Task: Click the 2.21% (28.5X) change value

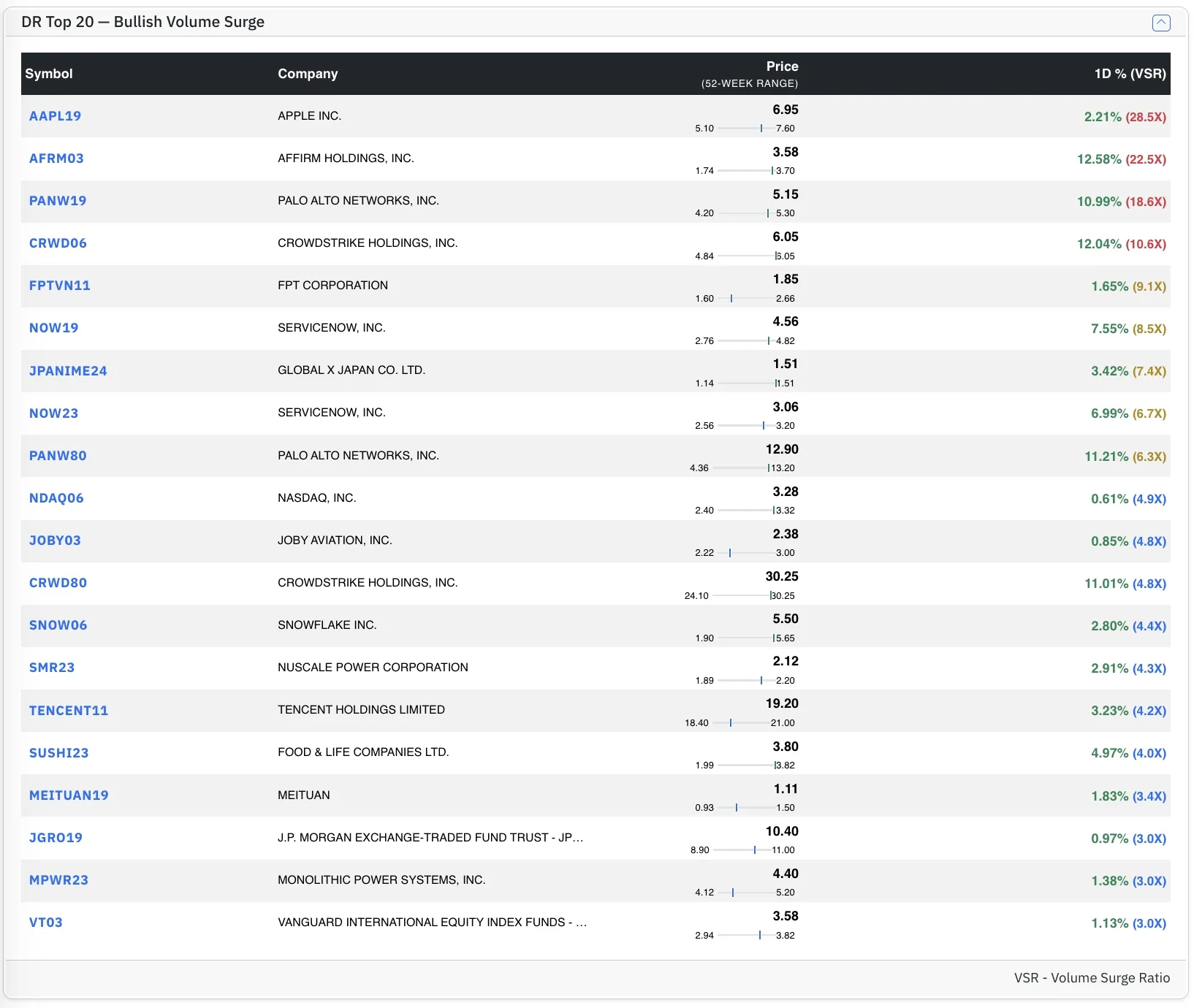Action: tap(1125, 117)
